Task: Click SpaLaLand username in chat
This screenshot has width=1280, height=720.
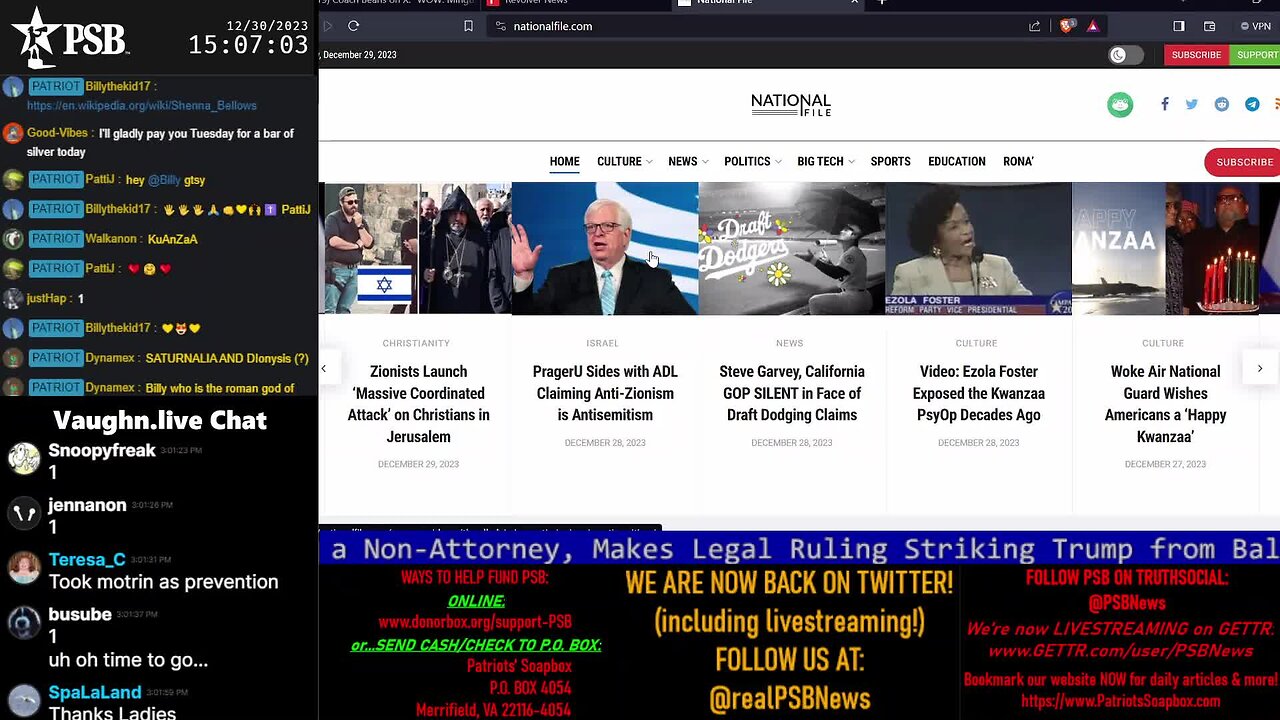Action: (95, 692)
